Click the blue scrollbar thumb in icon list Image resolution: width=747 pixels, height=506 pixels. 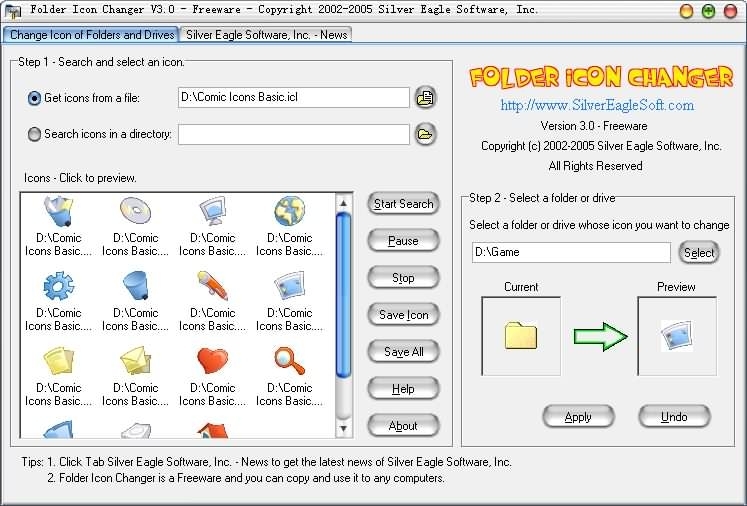(x=343, y=295)
